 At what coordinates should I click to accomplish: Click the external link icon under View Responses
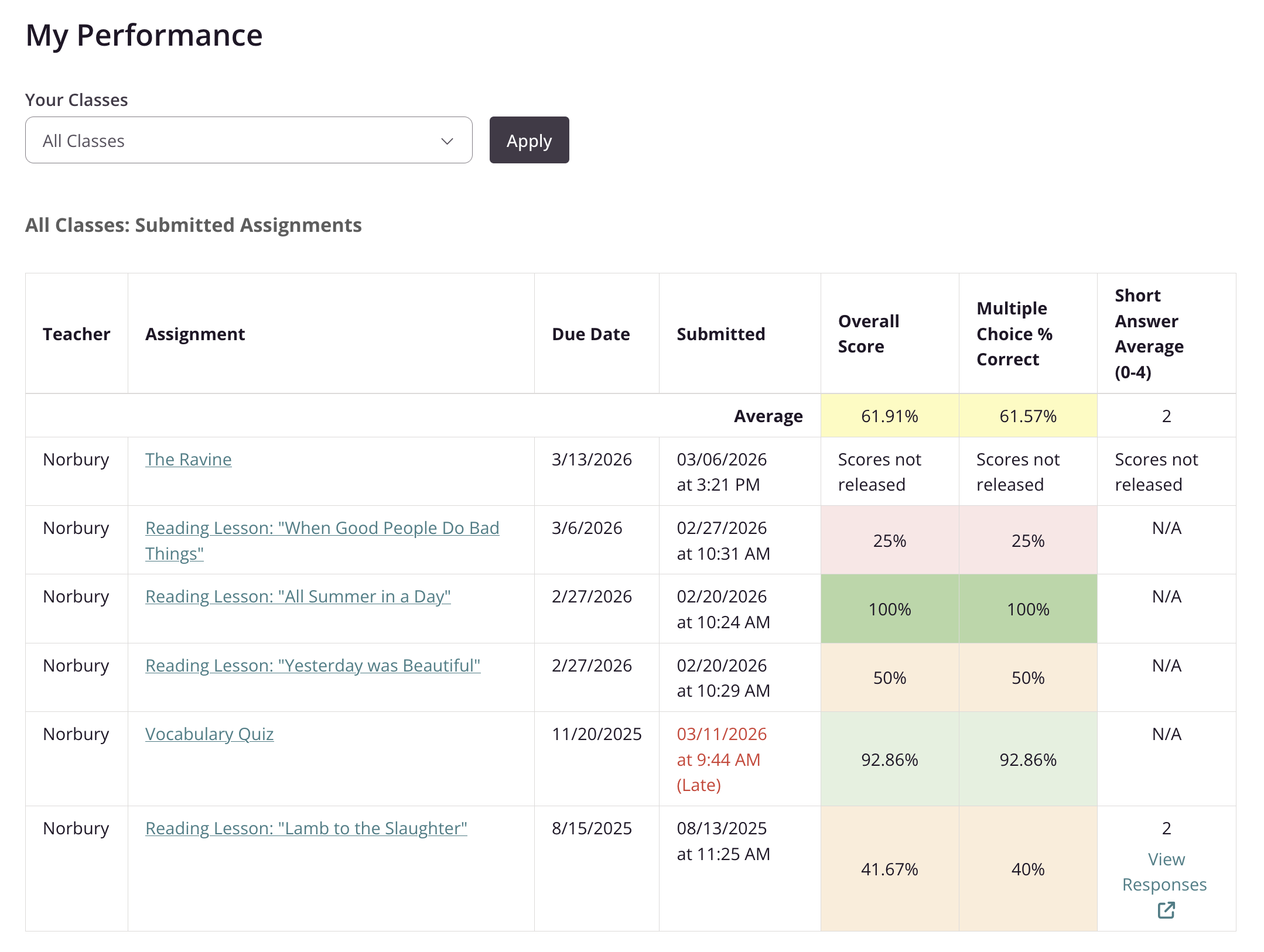click(x=1166, y=910)
